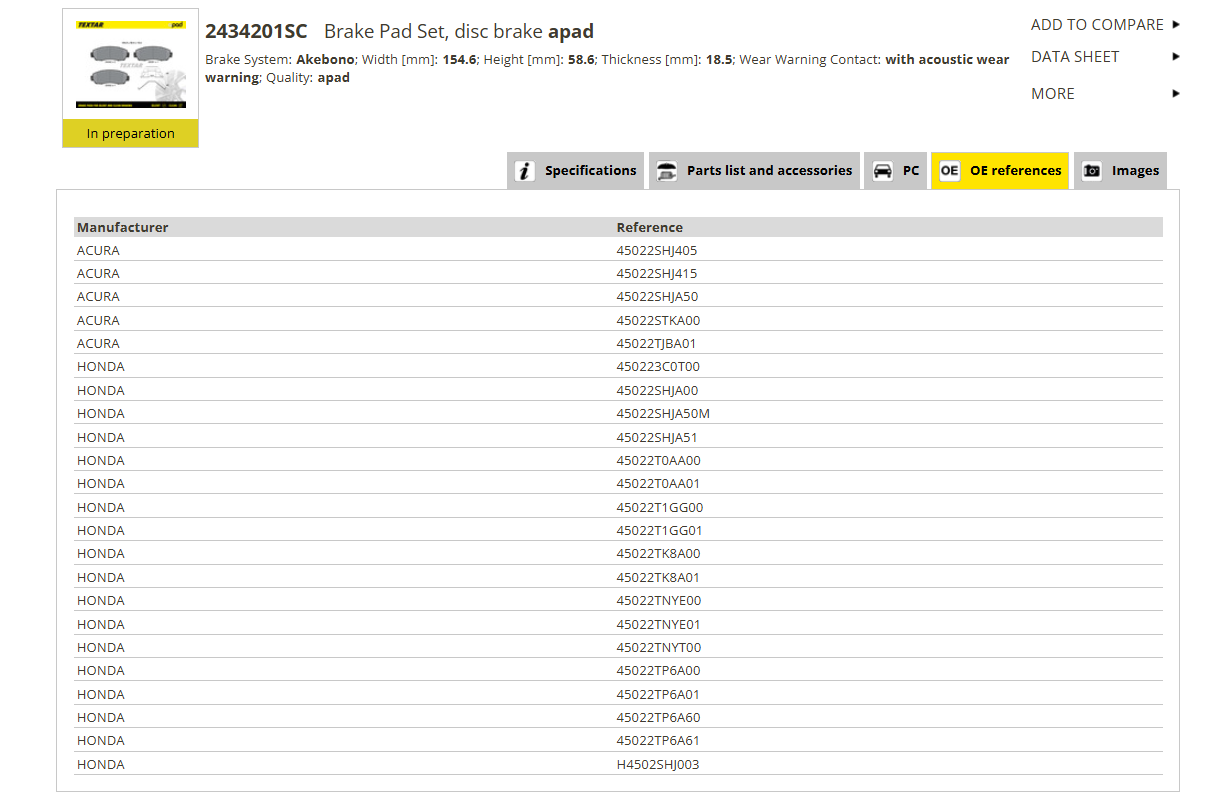Select reference 45022TK8A01
This screenshot has width=1232, height=800.
point(658,577)
